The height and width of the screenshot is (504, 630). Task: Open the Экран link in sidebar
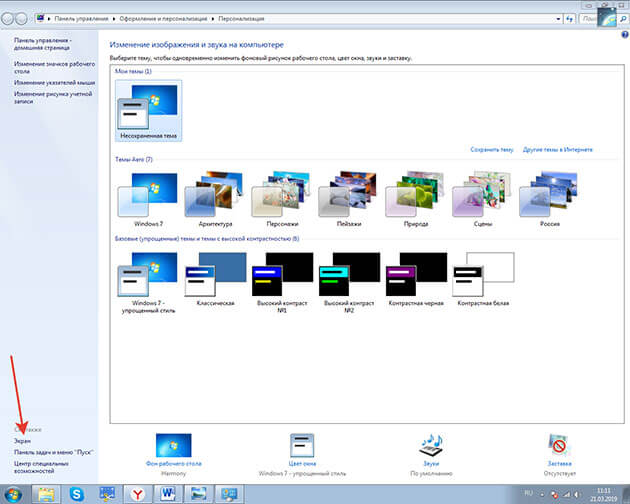click(x=22, y=441)
